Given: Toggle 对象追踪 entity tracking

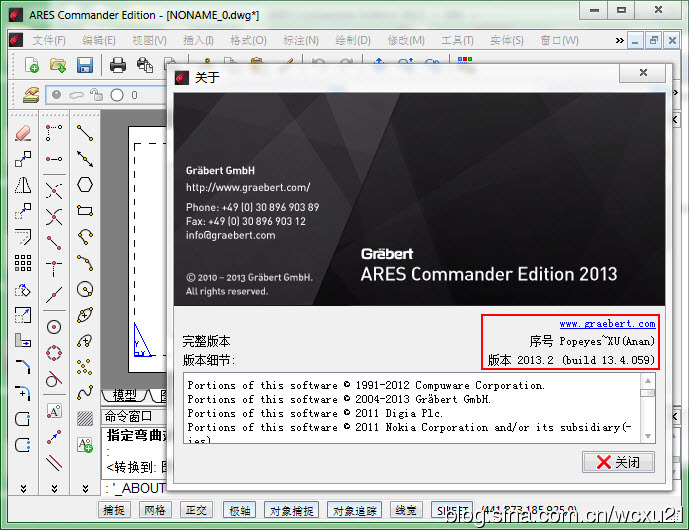Looking at the screenshot, I should (x=354, y=510).
